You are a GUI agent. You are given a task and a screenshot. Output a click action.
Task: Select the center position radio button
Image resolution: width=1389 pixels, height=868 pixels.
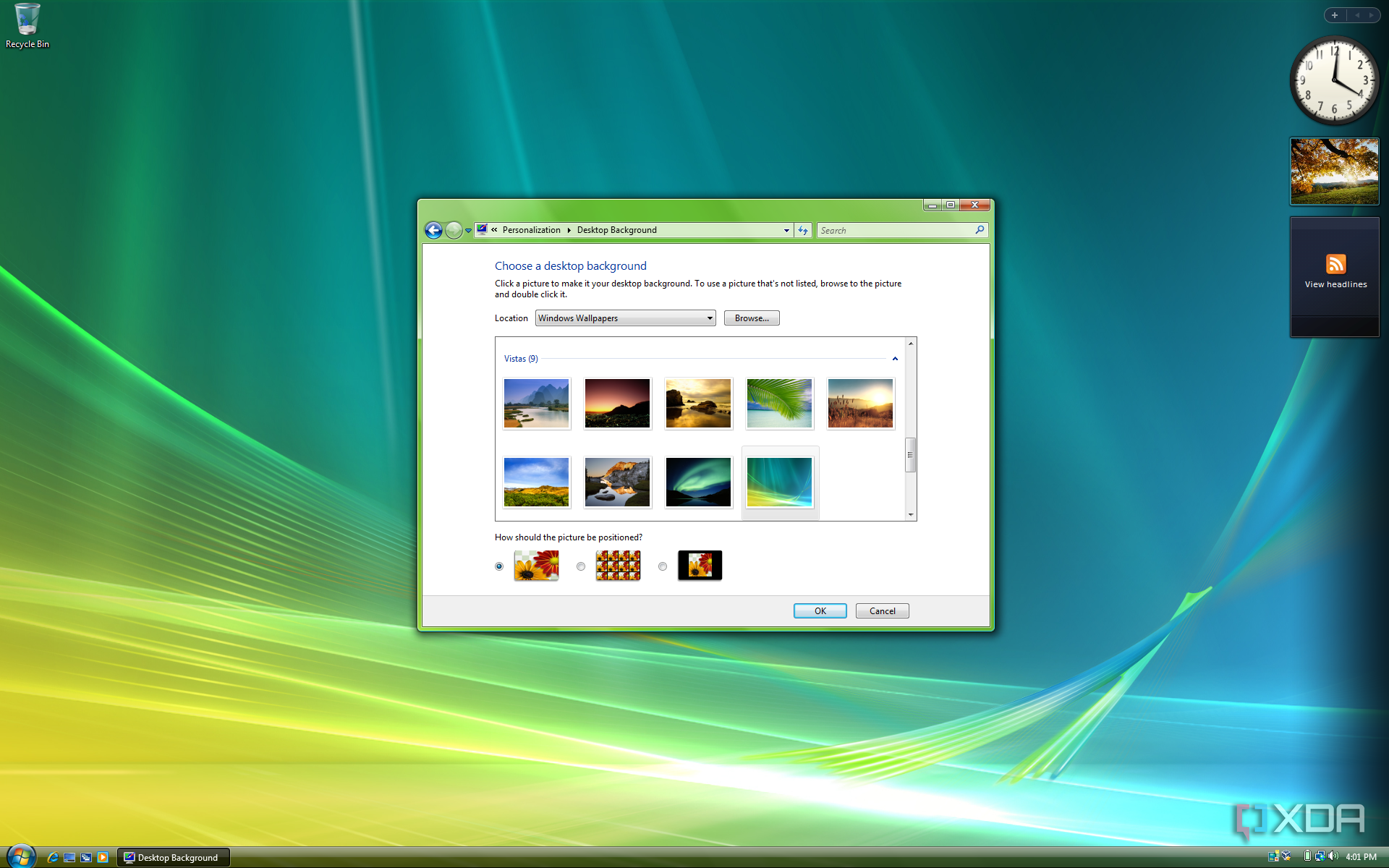pyautogui.click(x=663, y=566)
